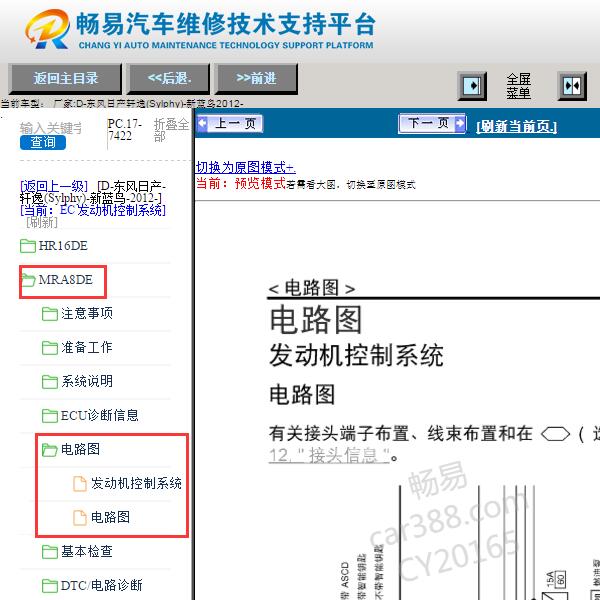Screen dimensions: 600x600
Task: Open DTC/电路诊断 tree folder
Action: click(x=101, y=585)
